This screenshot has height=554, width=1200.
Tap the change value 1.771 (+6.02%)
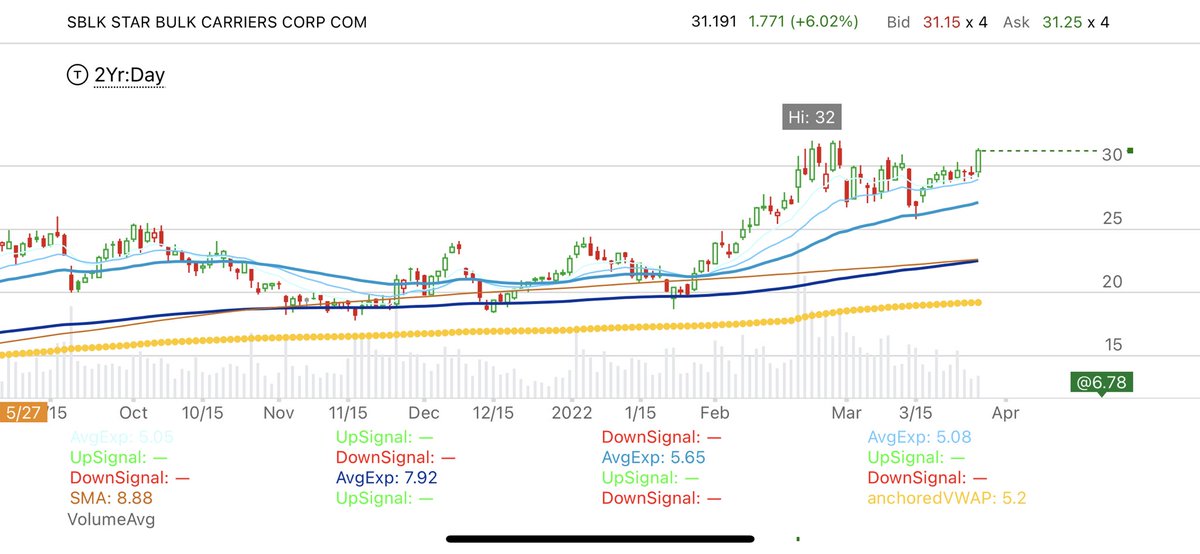[804, 21]
